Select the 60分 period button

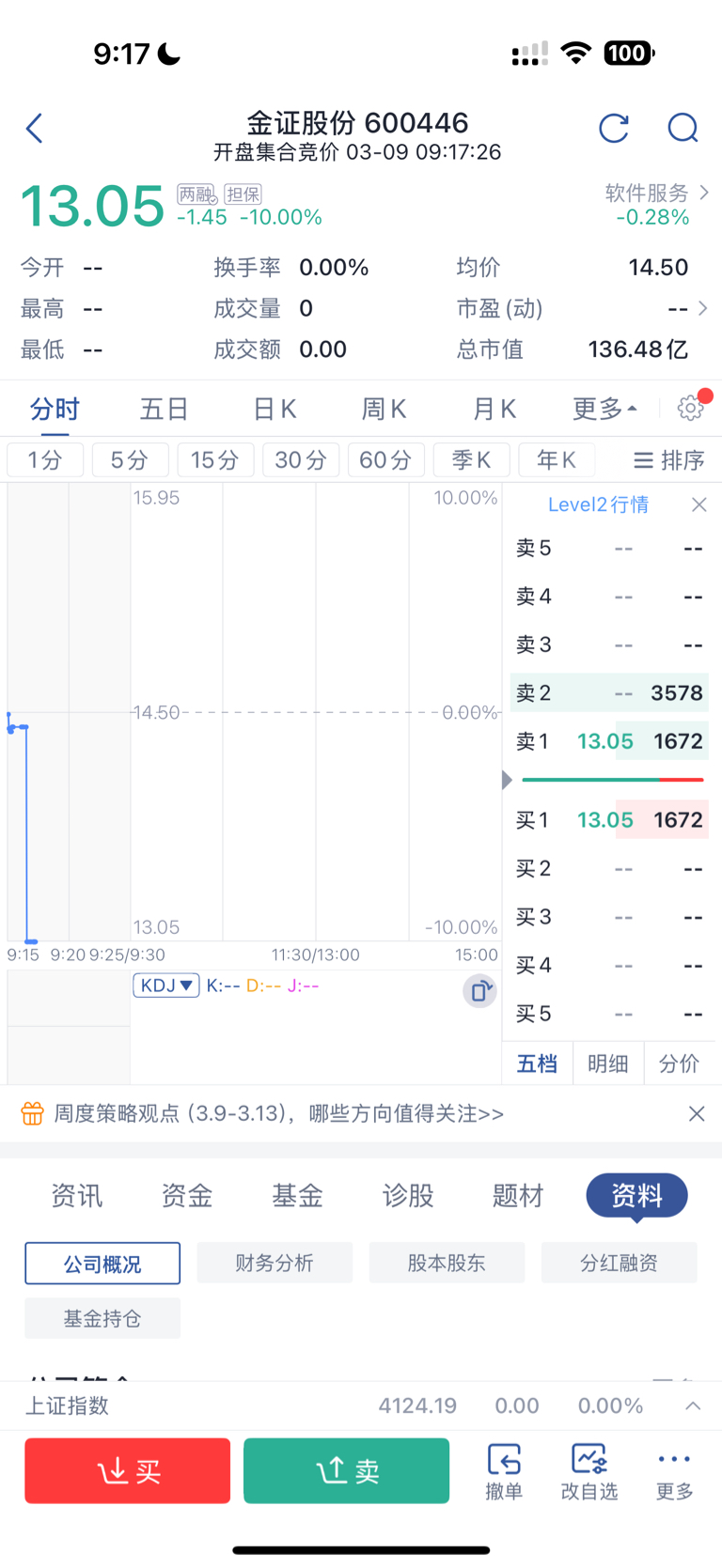(385, 459)
